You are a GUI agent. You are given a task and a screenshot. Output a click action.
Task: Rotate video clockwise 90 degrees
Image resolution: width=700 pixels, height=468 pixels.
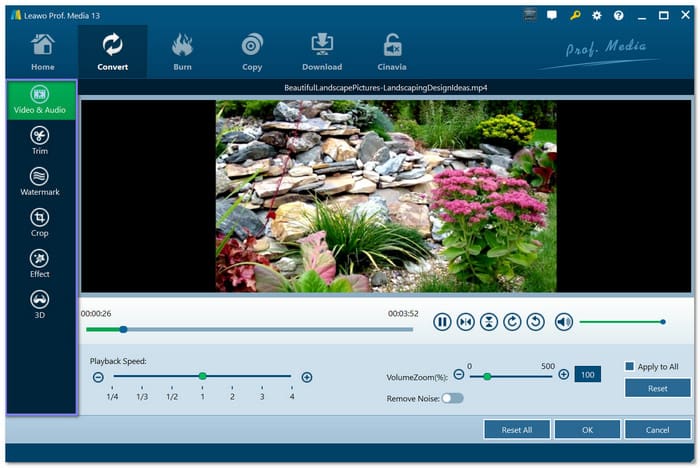pyautogui.click(x=512, y=322)
